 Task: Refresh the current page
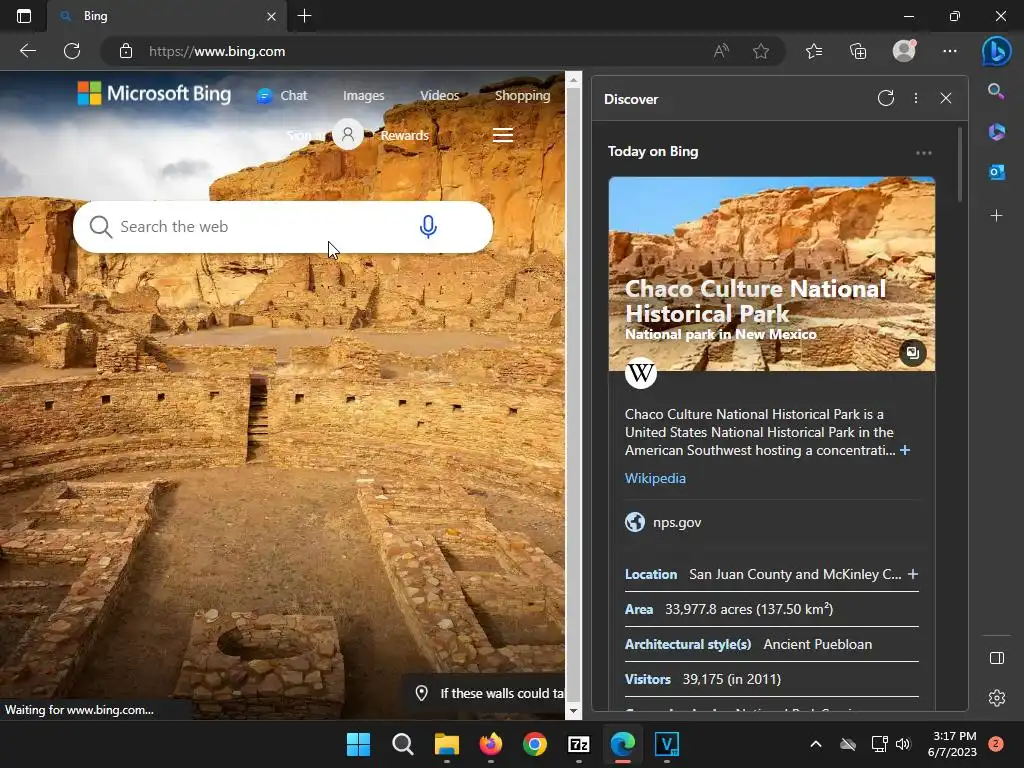(72, 51)
